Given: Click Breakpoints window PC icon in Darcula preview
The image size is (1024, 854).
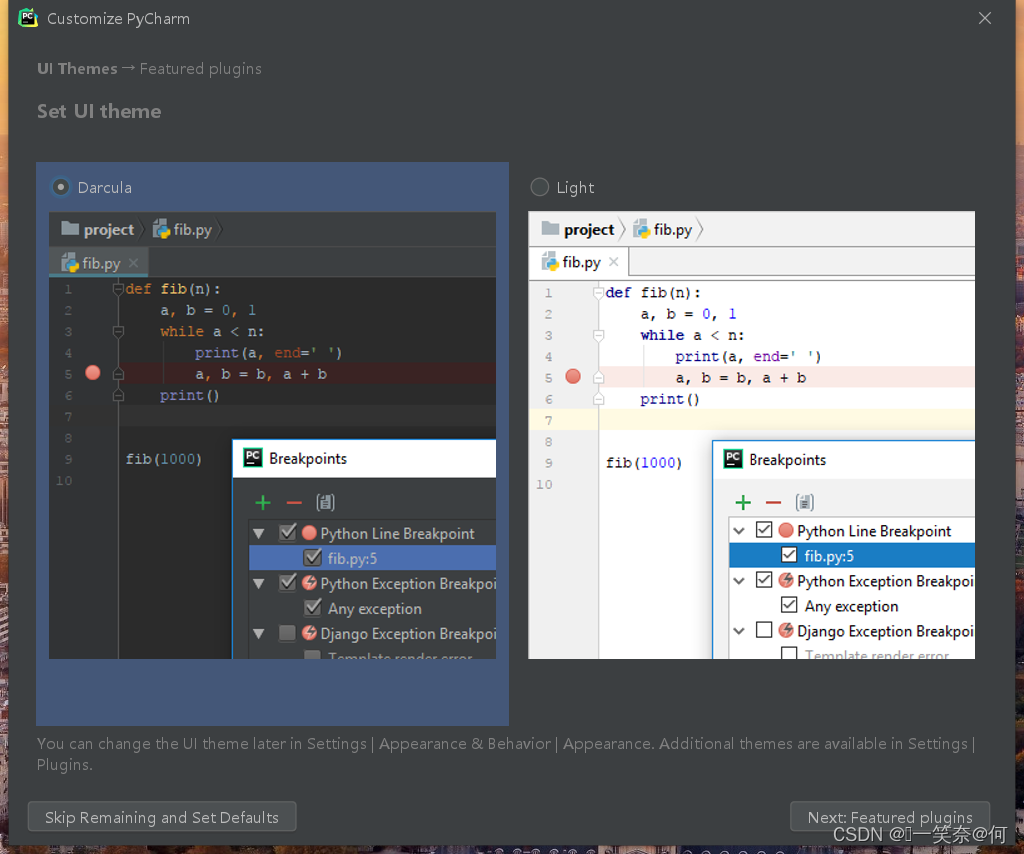Looking at the screenshot, I should click(x=253, y=458).
